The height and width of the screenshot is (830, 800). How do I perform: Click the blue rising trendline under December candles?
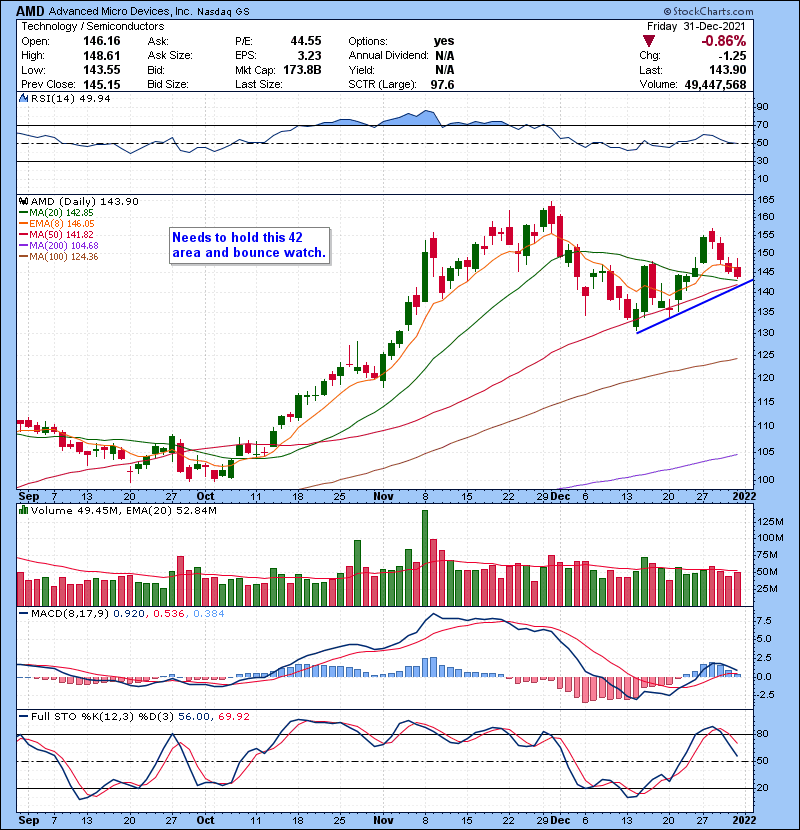click(x=695, y=306)
